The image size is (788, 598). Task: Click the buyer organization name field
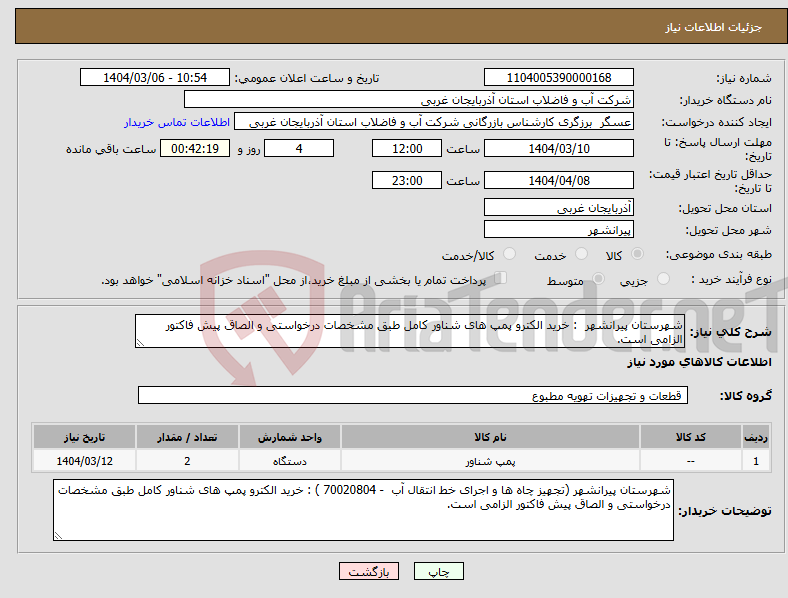point(409,99)
